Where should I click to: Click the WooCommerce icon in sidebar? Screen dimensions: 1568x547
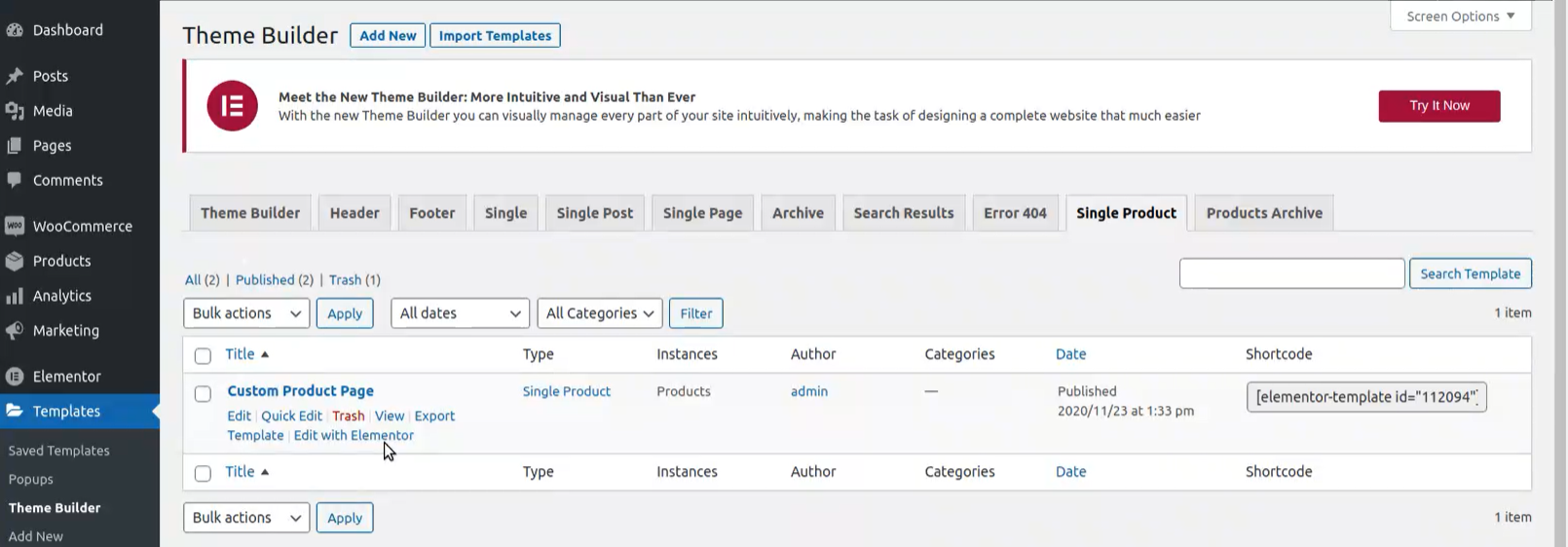point(15,226)
